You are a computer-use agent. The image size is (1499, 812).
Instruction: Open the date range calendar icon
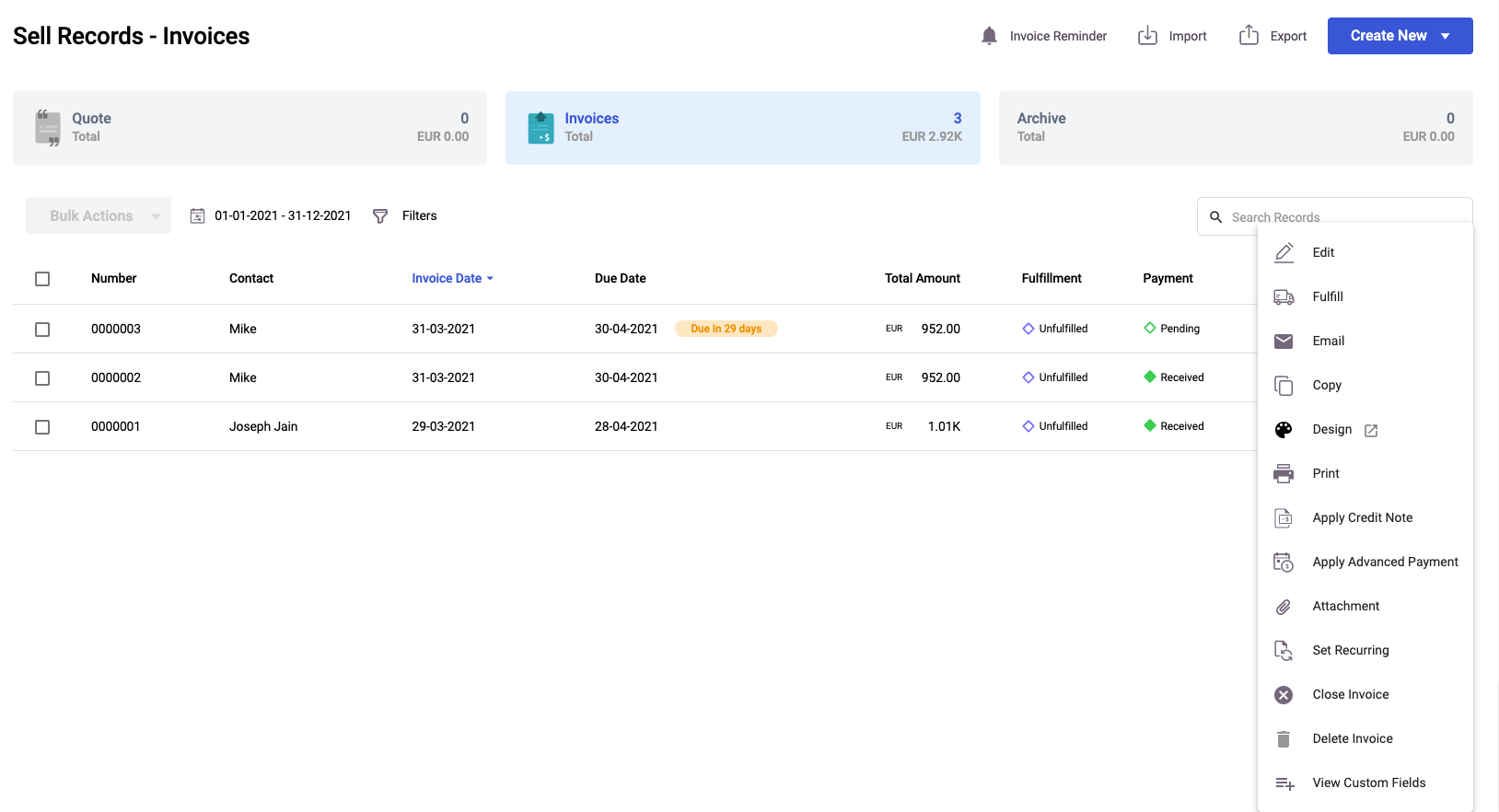click(197, 216)
